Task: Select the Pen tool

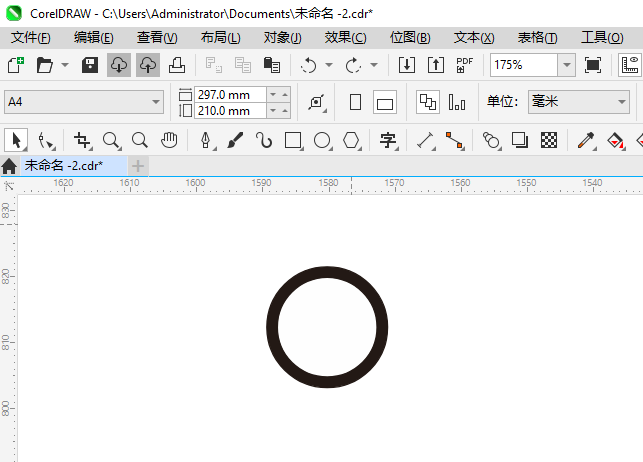Action: pyautogui.click(x=206, y=141)
